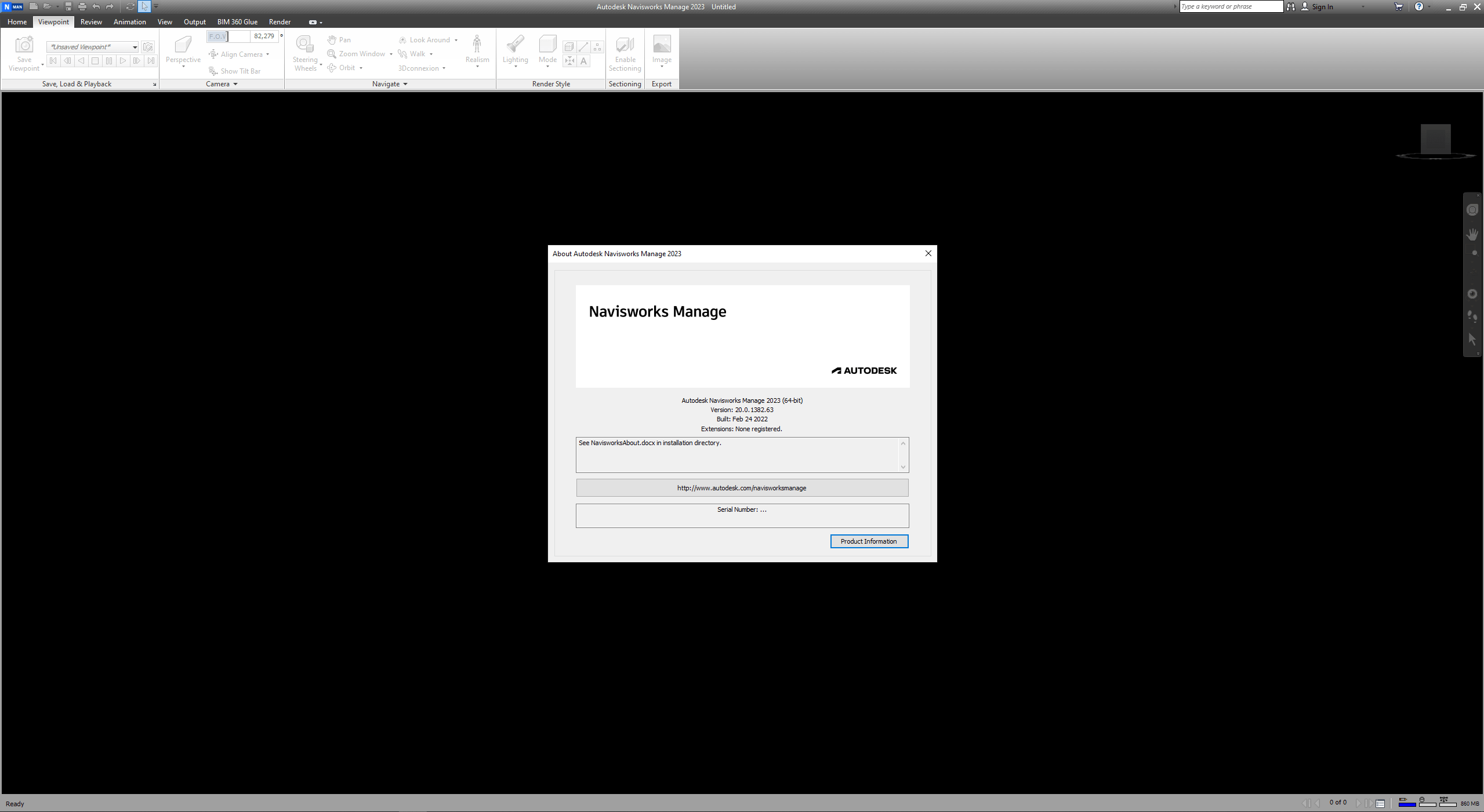Select the Pan navigation tool
1484x812 pixels.
339,39
